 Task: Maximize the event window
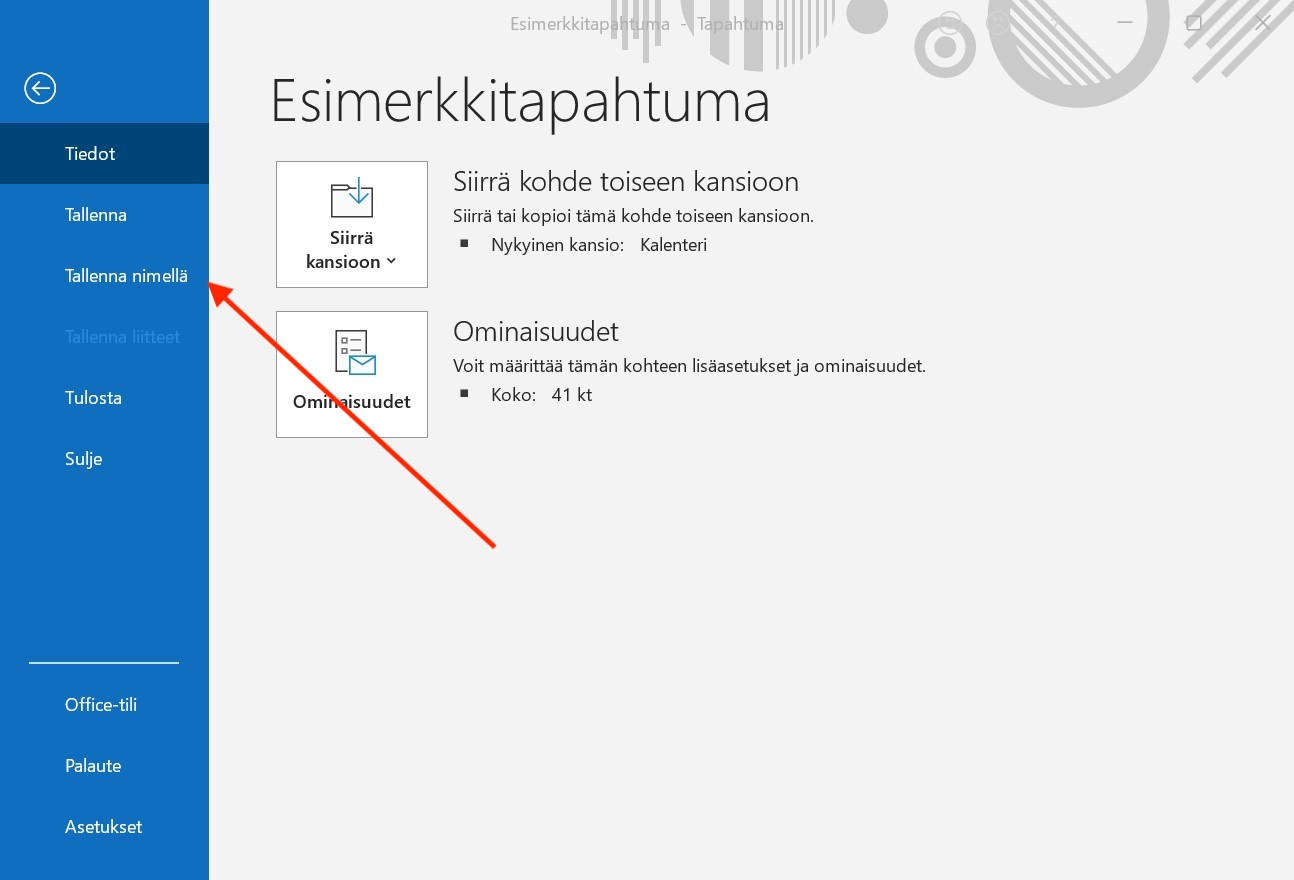coord(1193,23)
